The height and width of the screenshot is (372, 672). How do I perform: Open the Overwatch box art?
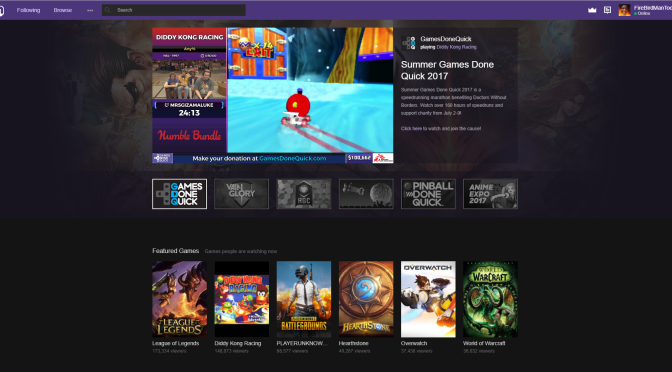(428, 299)
